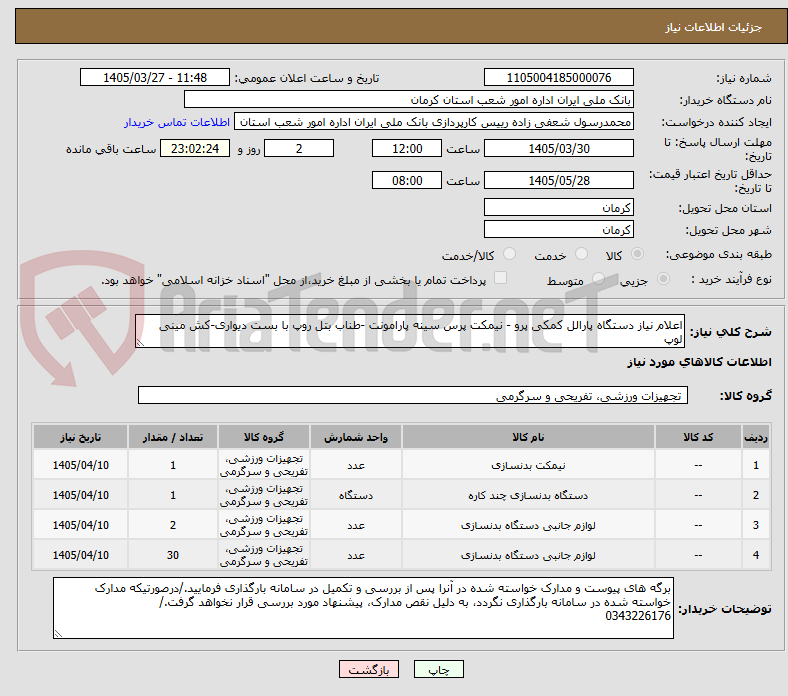This screenshot has width=788, height=696.
Task: Click the چاپ print button
Action: coord(438,669)
